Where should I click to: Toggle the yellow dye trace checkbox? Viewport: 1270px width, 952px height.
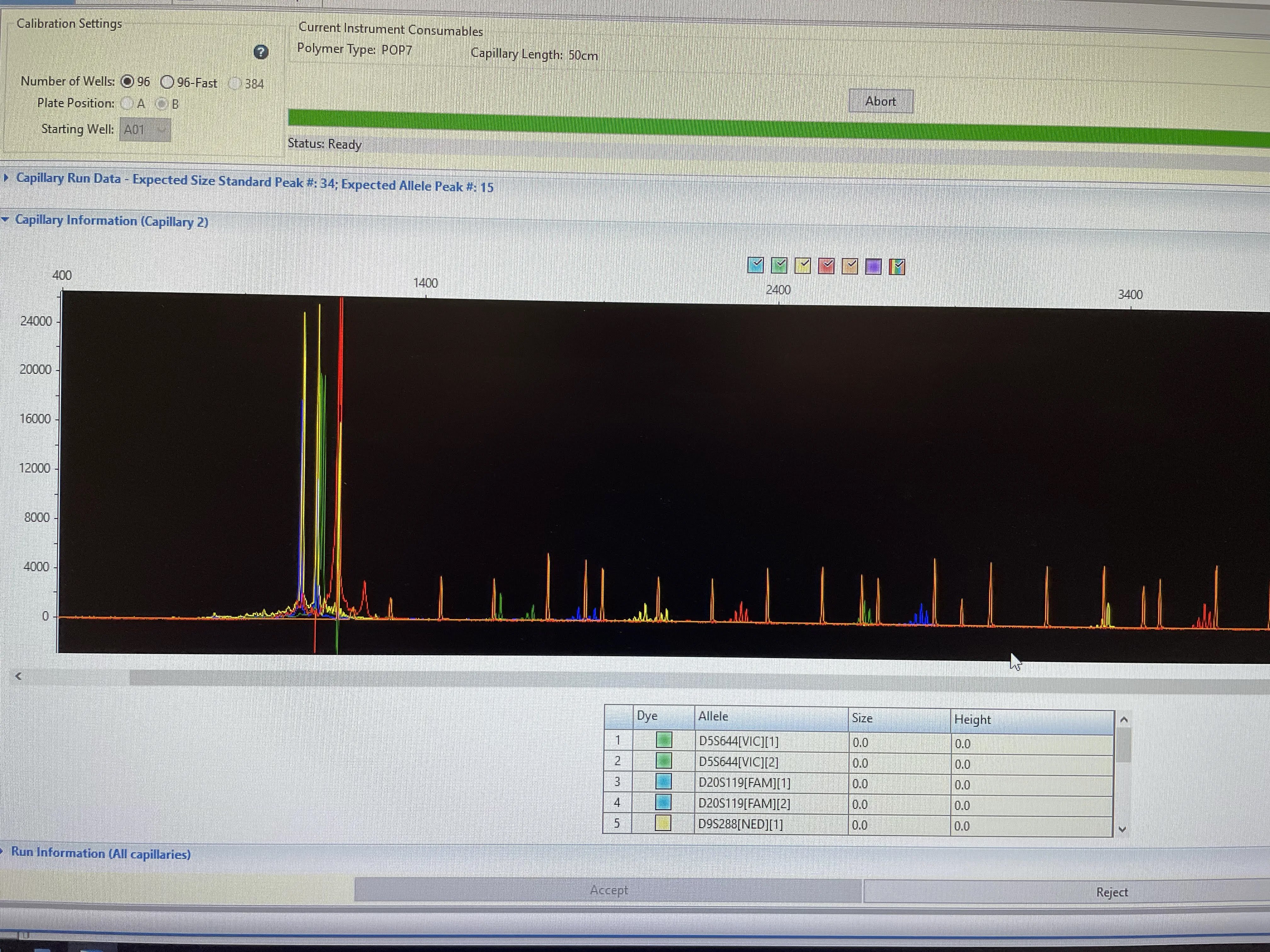pyautogui.click(x=803, y=266)
